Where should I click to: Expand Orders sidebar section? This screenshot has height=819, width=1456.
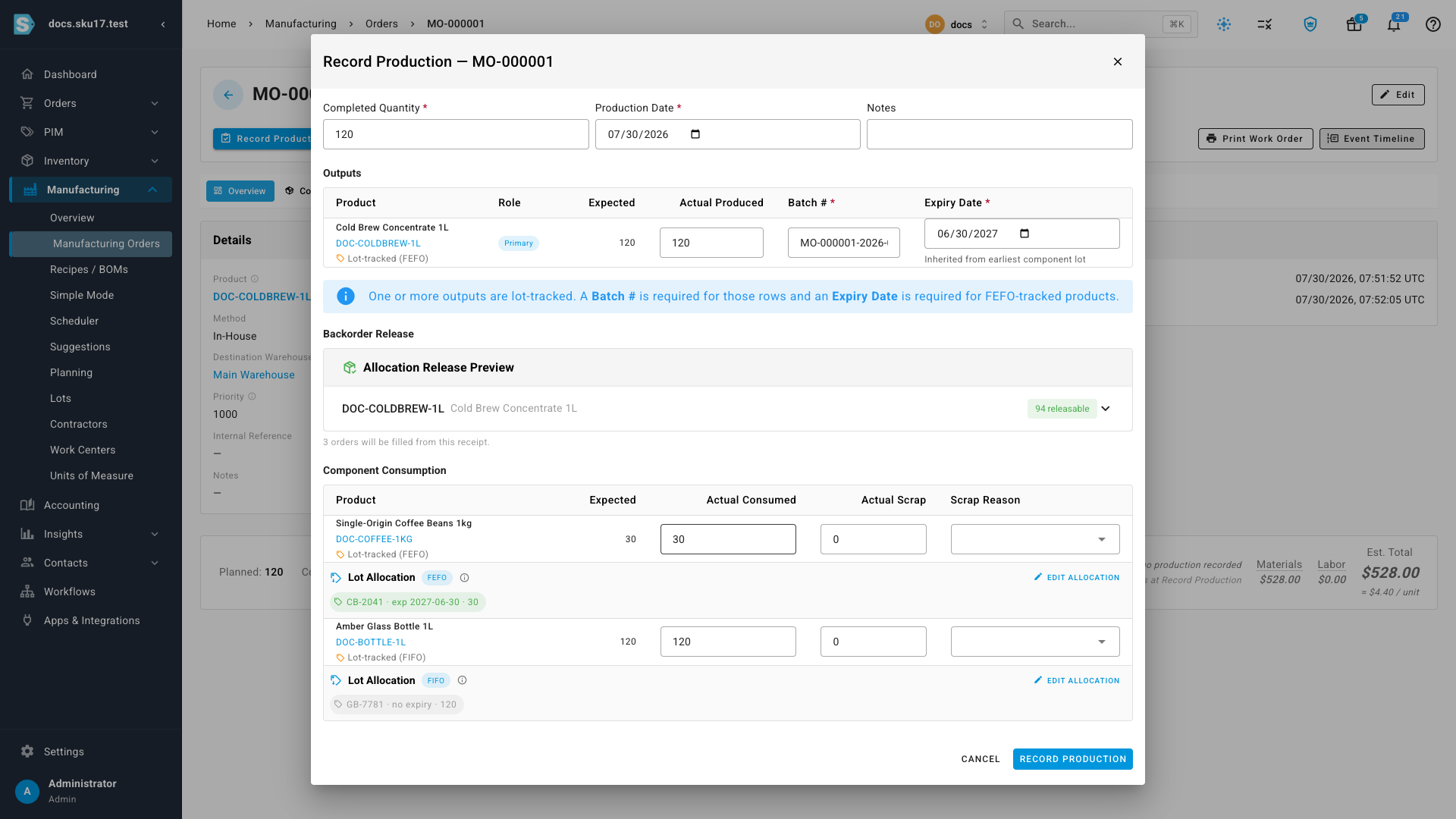coord(91,103)
